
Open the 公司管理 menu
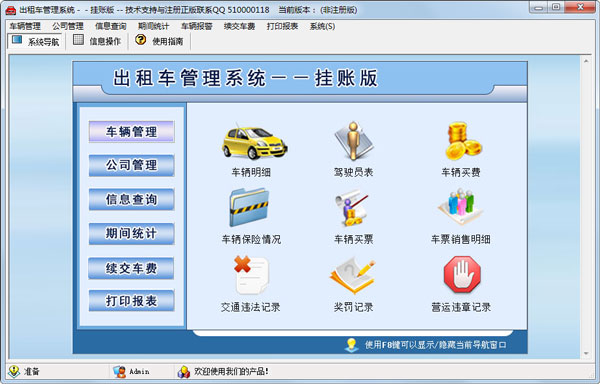[x=68, y=26]
